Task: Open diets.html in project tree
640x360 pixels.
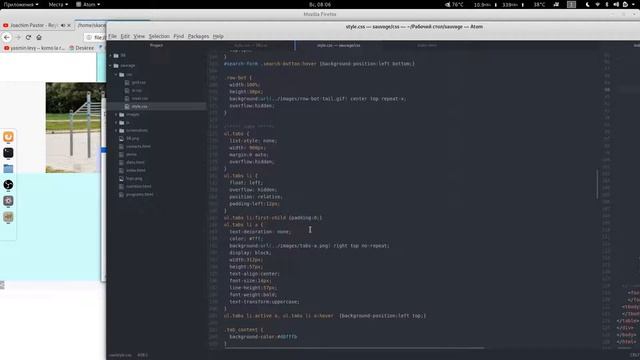Action: [135, 162]
